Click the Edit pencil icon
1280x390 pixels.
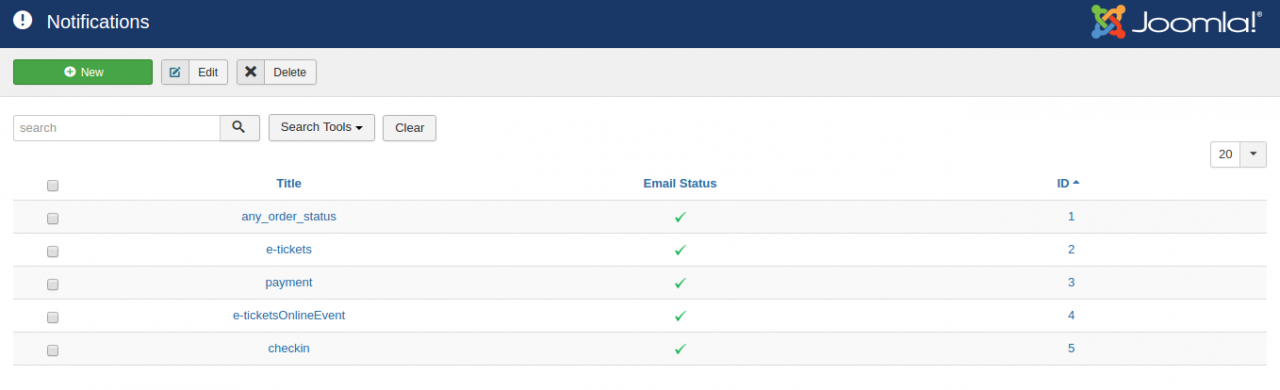(x=175, y=72)
